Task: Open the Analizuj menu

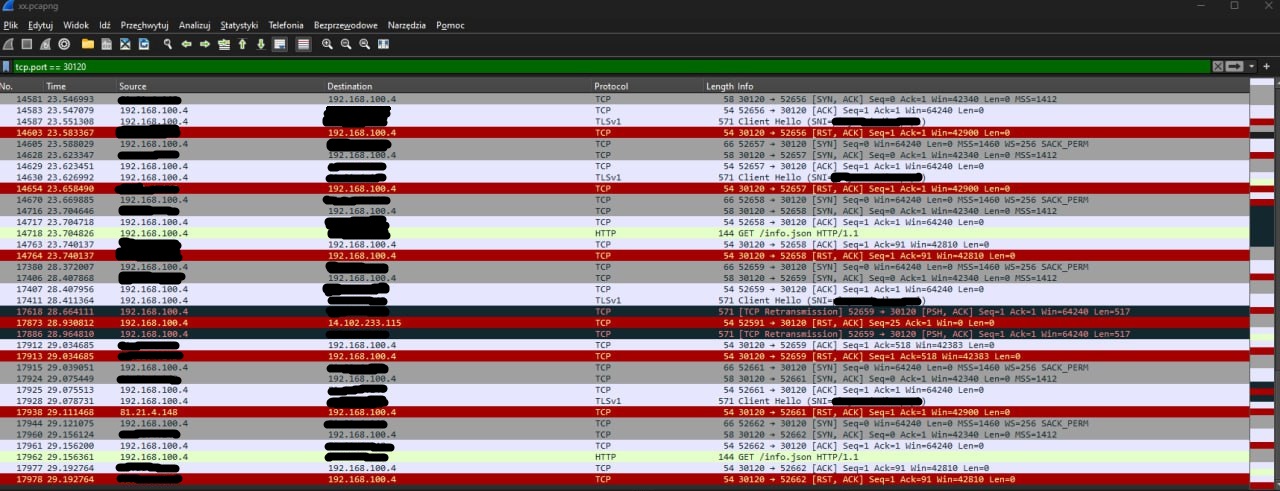Action: (194, 24)
